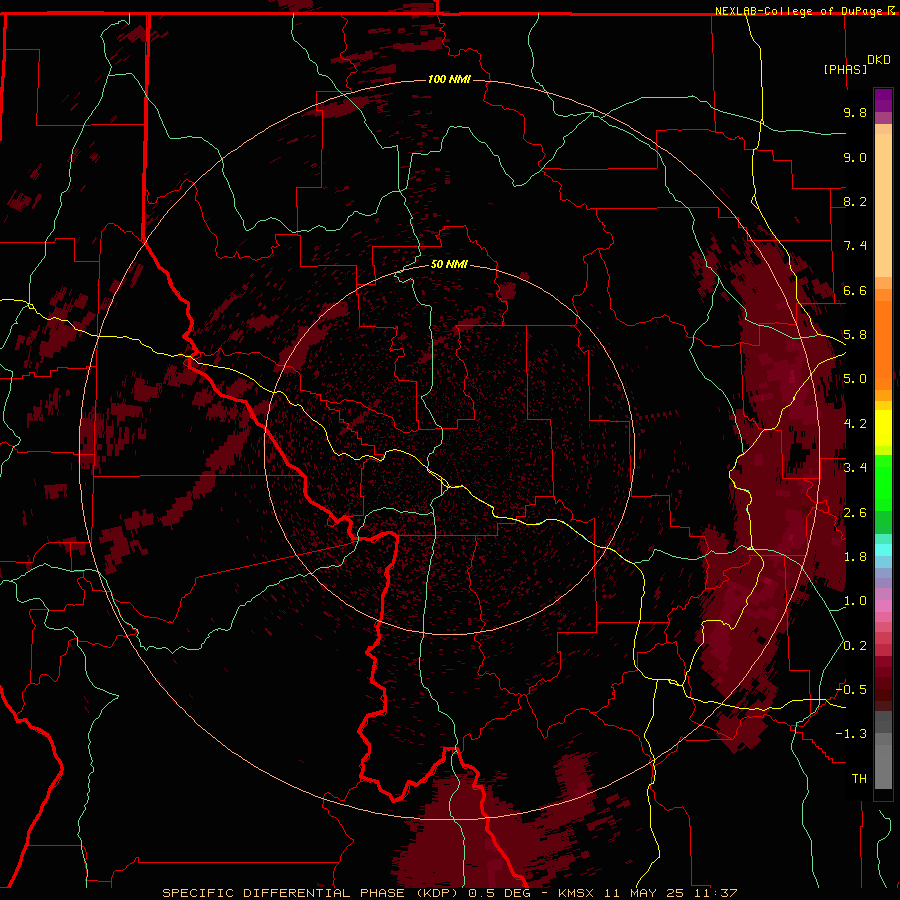The image size is (900, 900).
Task: Select the 3.4 value on color scale
Action: tap(855, 468)
